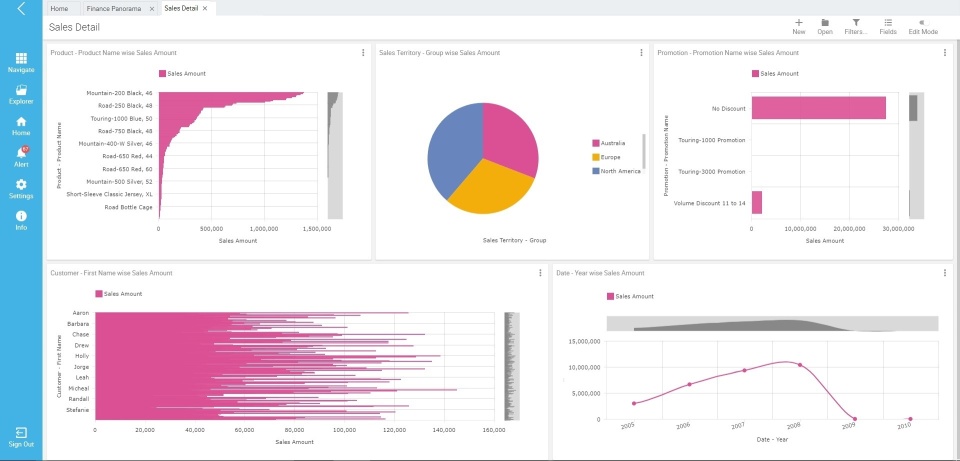
Task: Click the Road-250 Black, 48 label
Action: 125,105
